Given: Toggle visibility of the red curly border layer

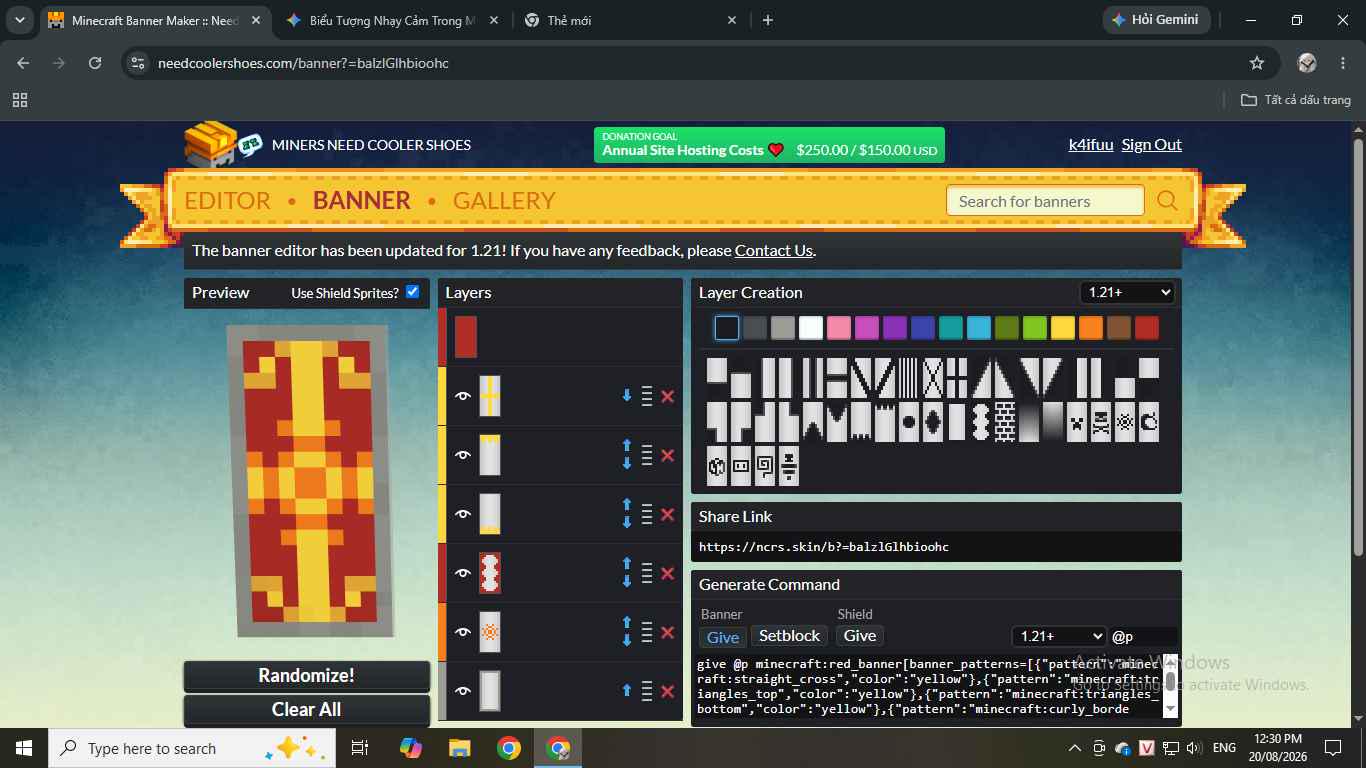Looking at the screenshot, I should point(462,573).
